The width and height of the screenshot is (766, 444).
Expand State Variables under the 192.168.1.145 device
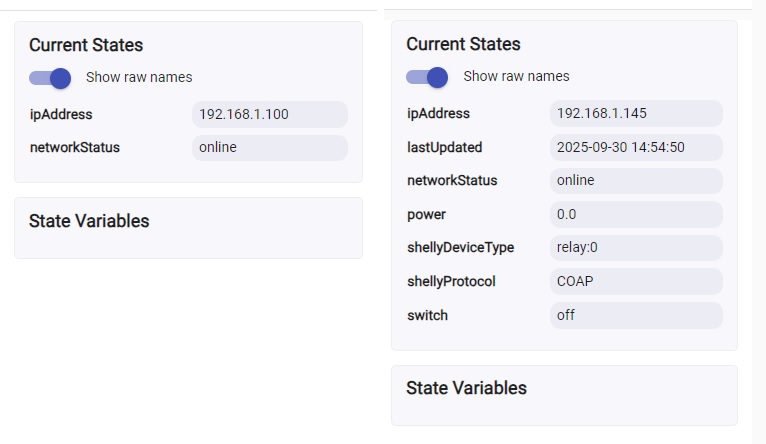click(x=466, y=388)
